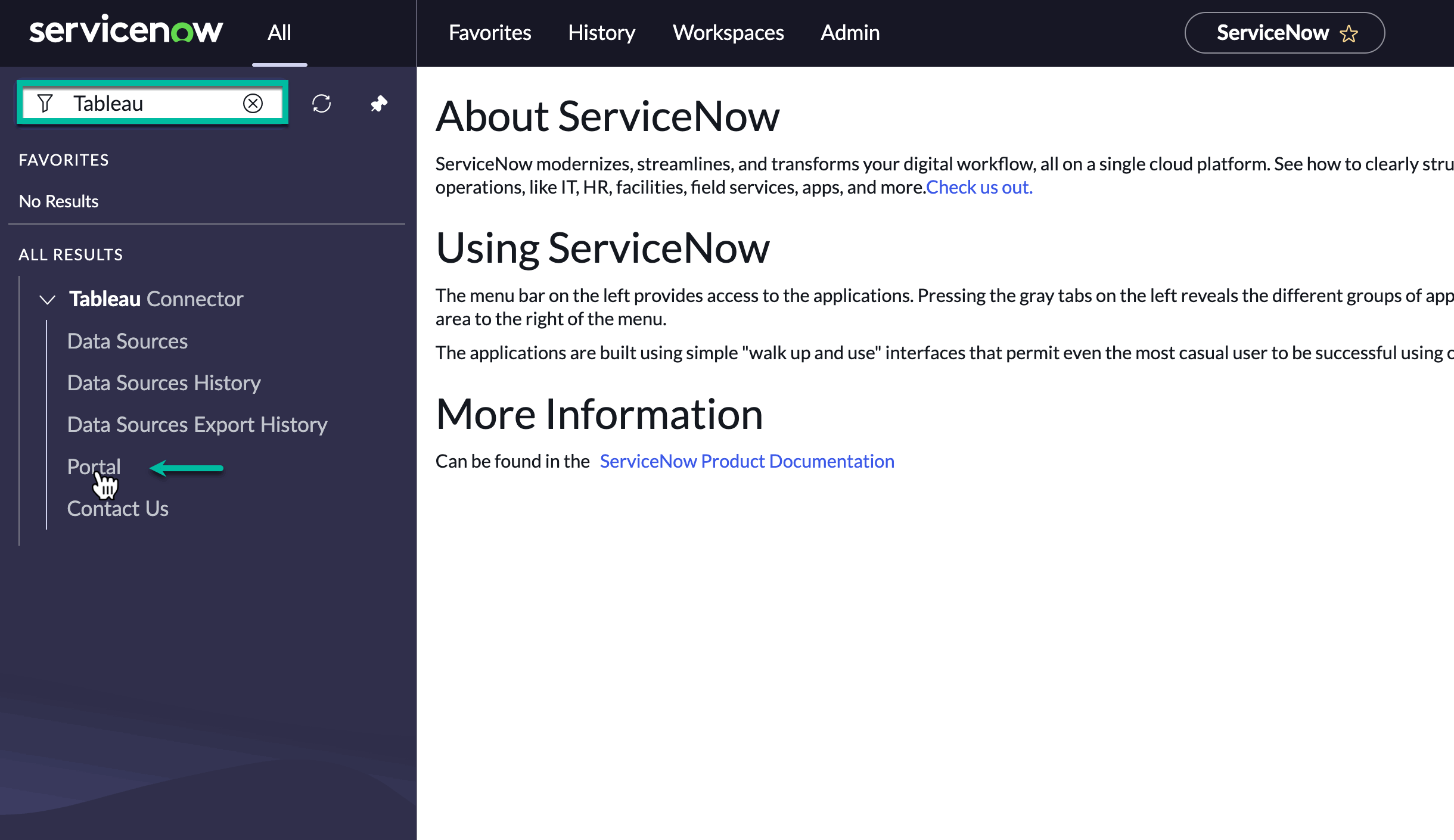The height and width of the screenshot is (840, 1454).
Task: Open the History menu
Action: pos(601,32)
